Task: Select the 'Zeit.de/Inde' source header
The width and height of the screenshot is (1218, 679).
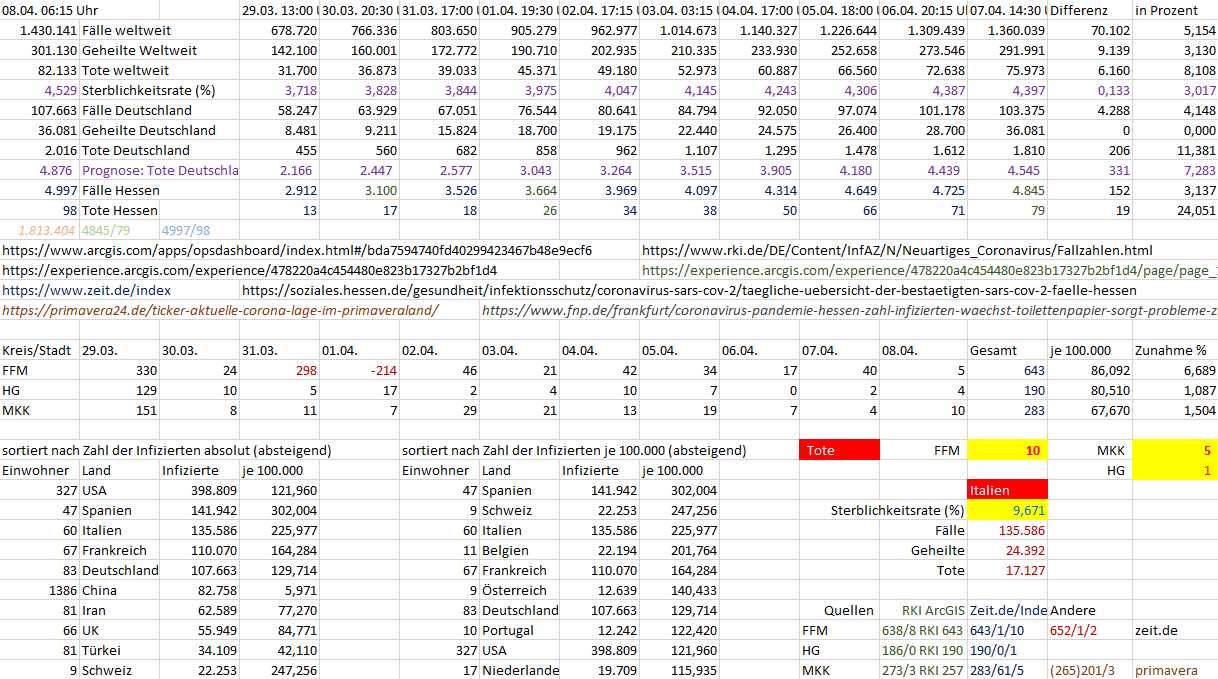Action: tap(1009, 610)
